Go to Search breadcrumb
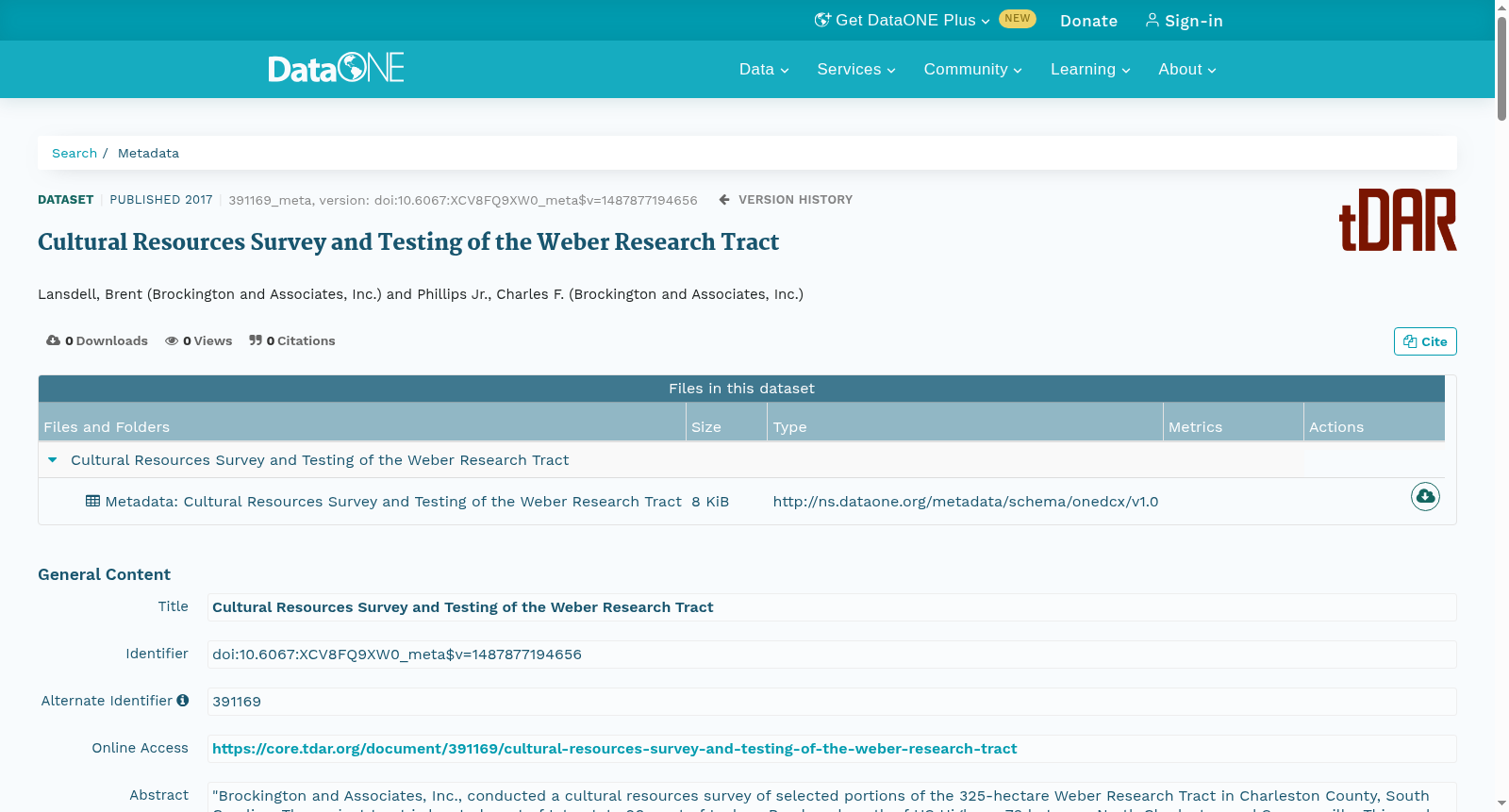This screenshot has height=812, width=1509. (x=75, y=153)
